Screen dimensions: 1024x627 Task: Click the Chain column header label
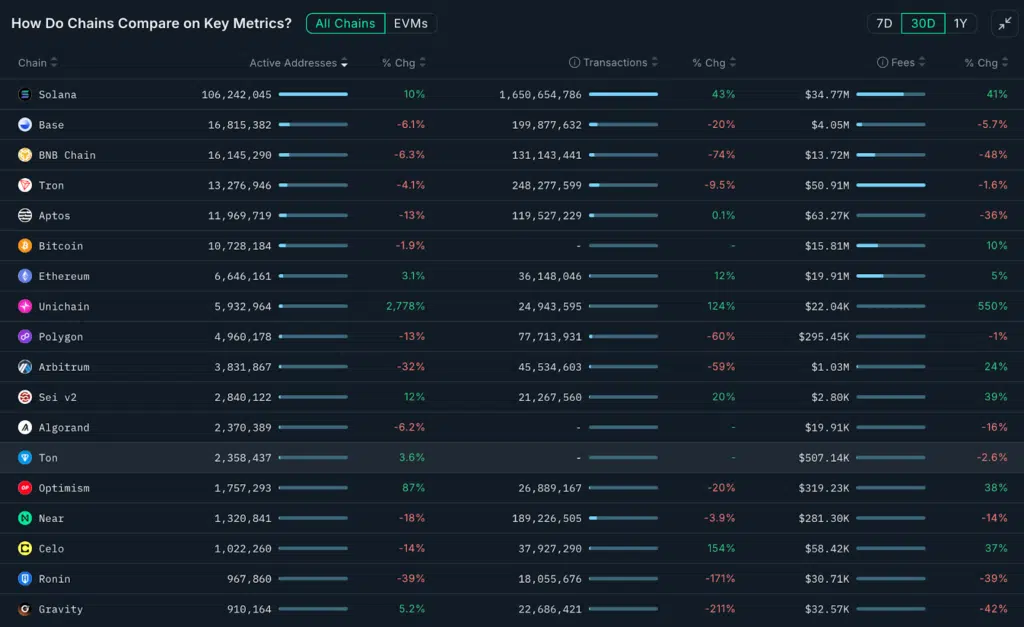(x=32, y=63)
